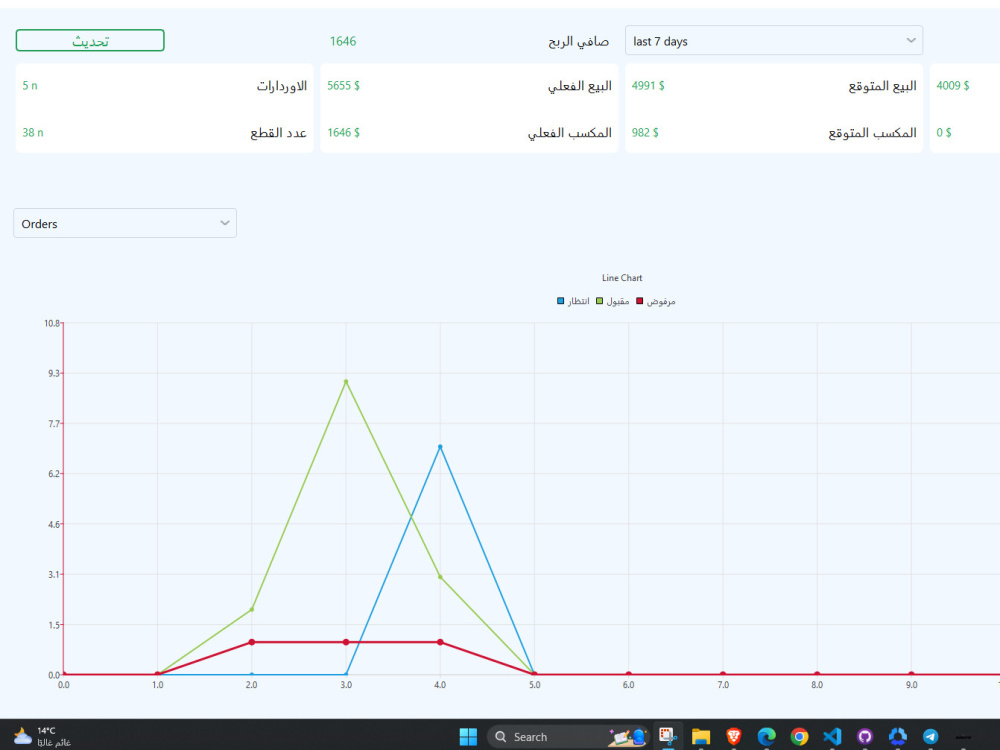
Task: Open the Start menu
Action: tap(467, 736)
